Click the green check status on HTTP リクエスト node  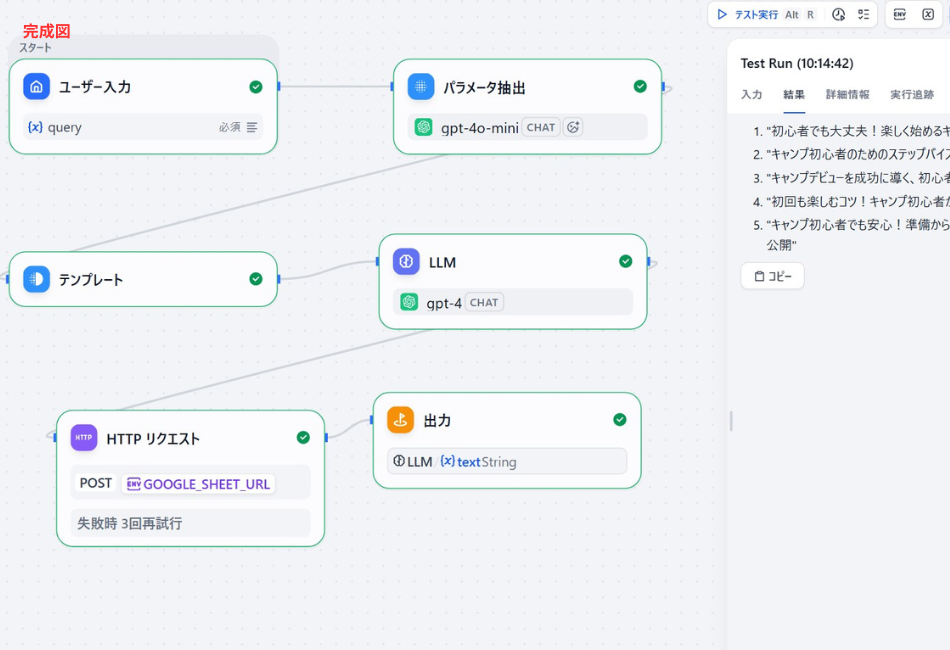click(303, 438)
